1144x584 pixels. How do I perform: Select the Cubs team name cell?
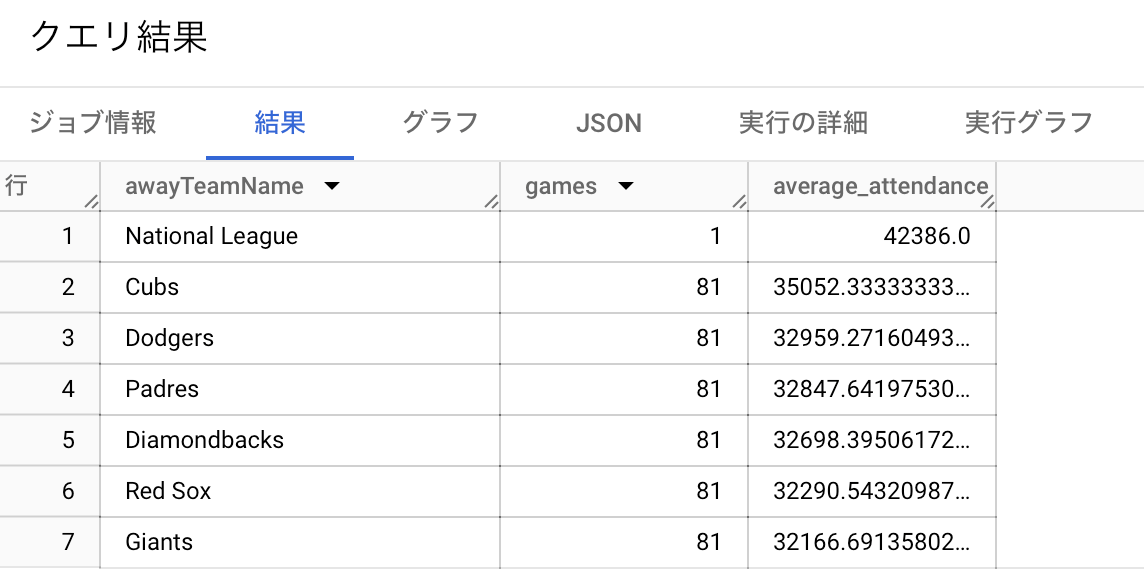(300, 288)
